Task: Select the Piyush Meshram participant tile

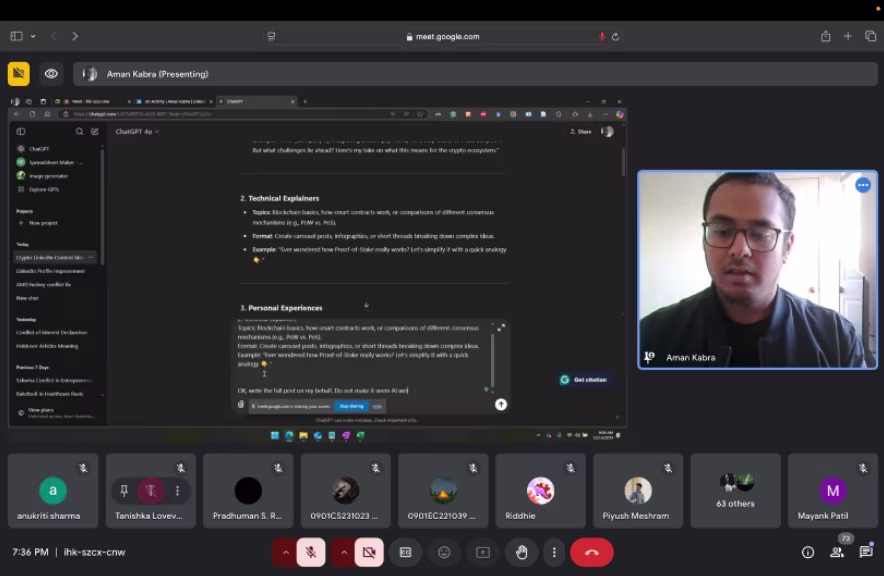Action: click(638, 490)
